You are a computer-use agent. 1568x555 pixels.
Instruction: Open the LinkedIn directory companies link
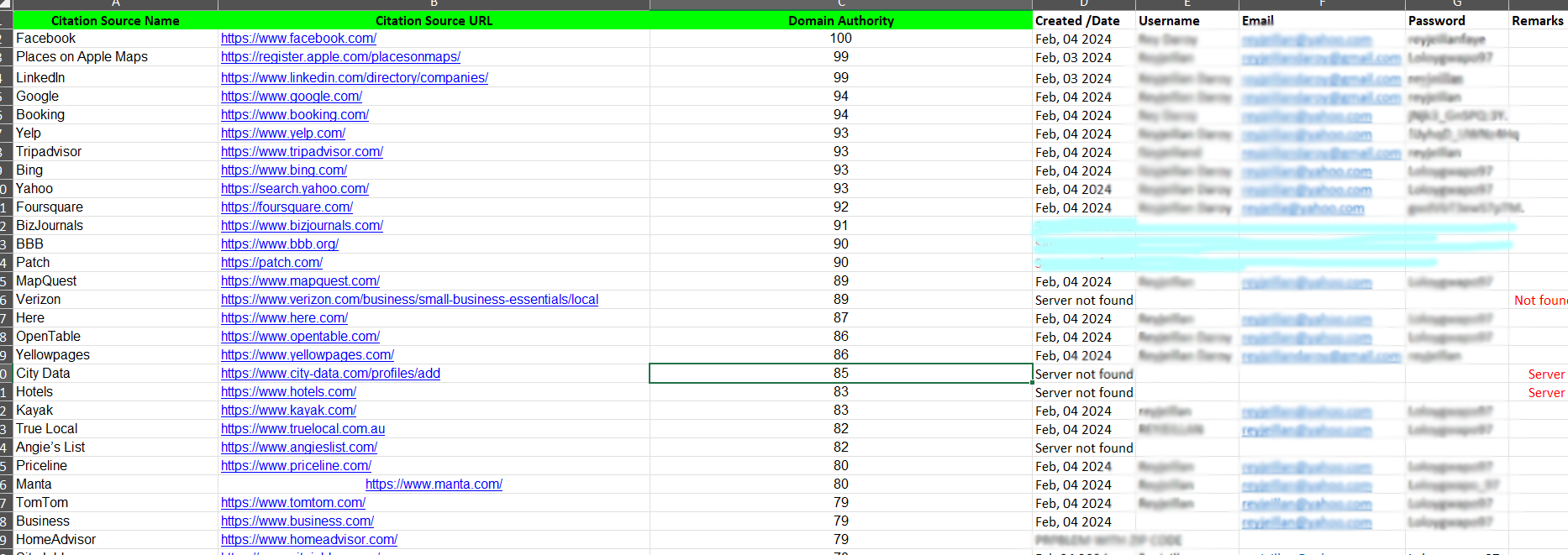tap(354, 78)
